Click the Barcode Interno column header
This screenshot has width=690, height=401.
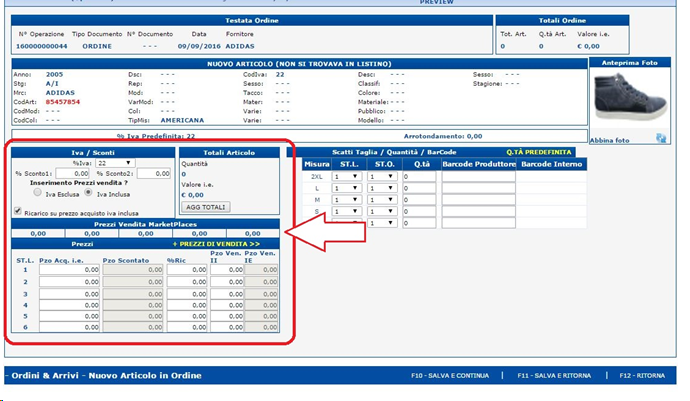tap(551, 164)
